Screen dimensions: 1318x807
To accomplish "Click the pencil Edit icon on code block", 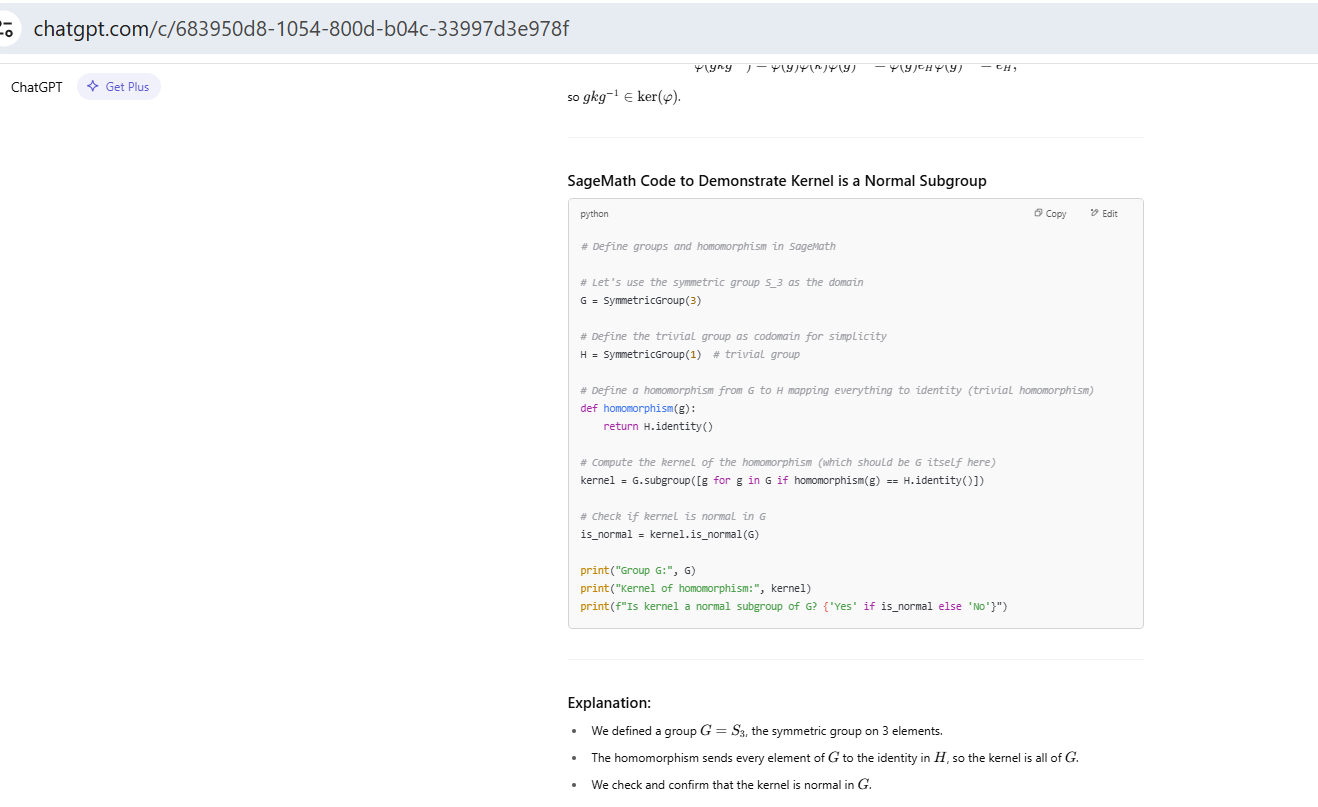I will [x=1095, y=214].
